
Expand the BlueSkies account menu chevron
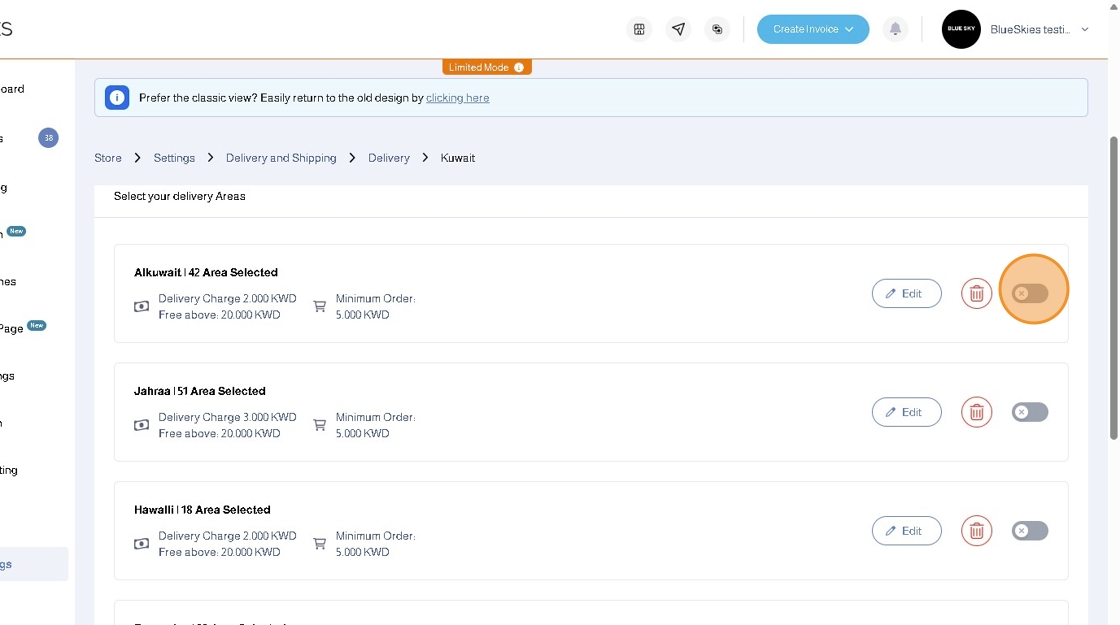pos(1085,29)
